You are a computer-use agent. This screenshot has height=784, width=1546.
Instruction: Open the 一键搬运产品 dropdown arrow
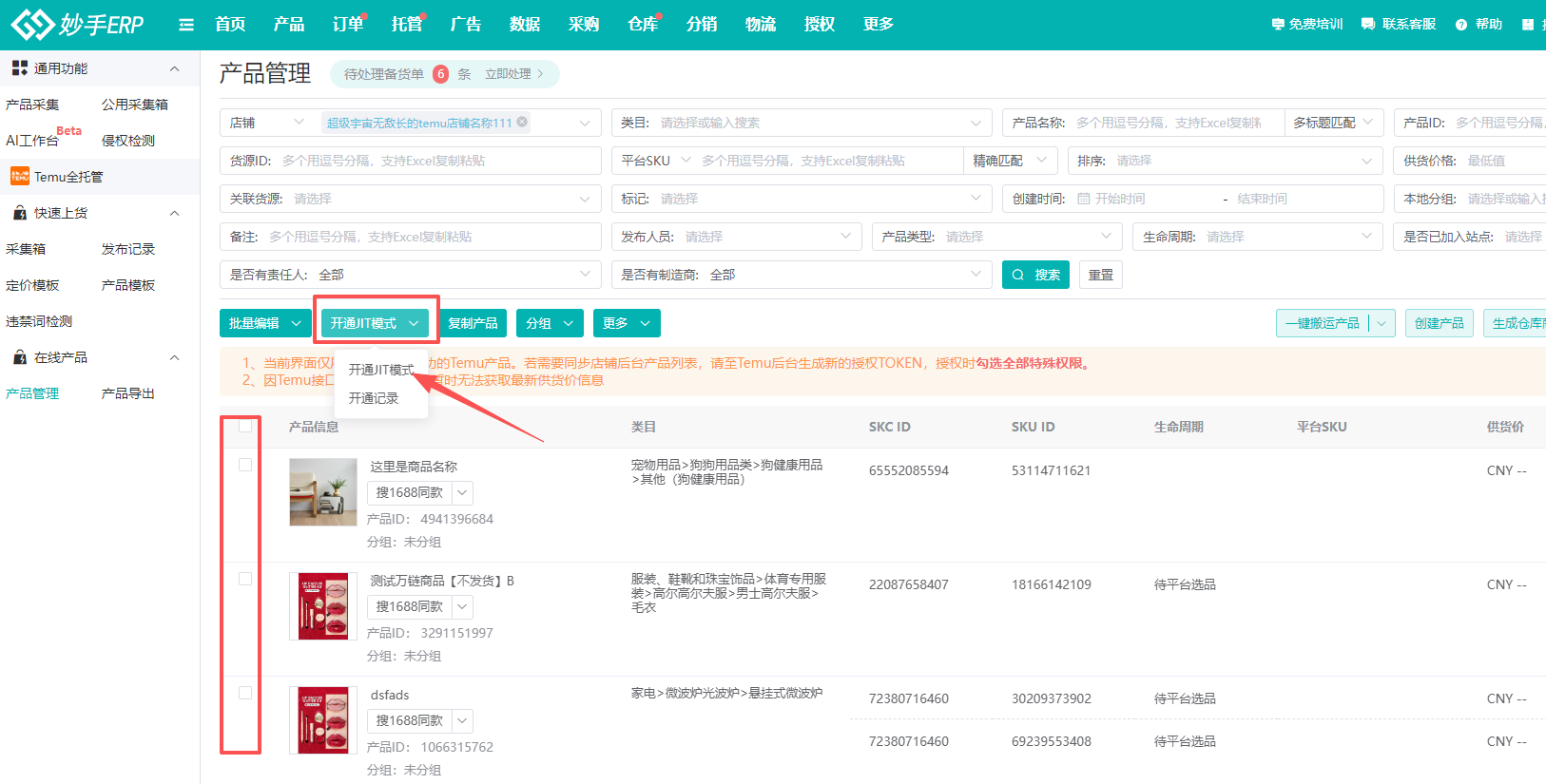click(1382, 323)
